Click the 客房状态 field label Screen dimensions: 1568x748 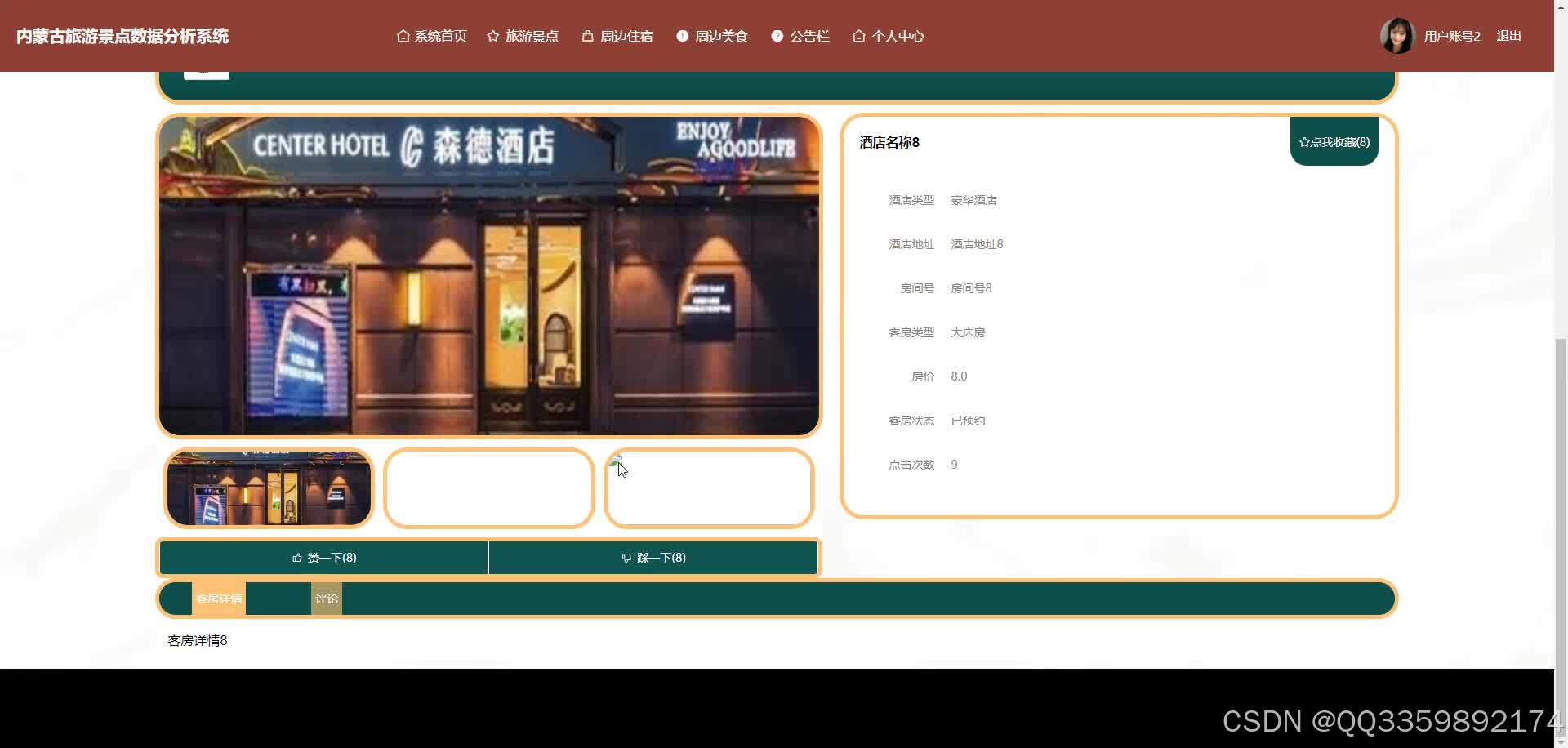click(x=911, y=421)
